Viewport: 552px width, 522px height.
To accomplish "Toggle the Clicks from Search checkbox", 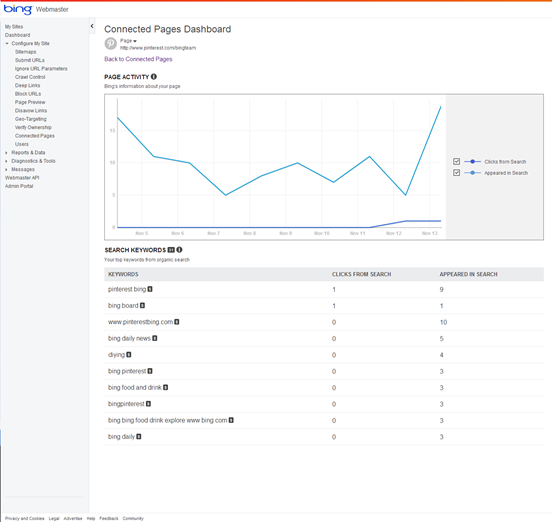I will coord(457,162).
